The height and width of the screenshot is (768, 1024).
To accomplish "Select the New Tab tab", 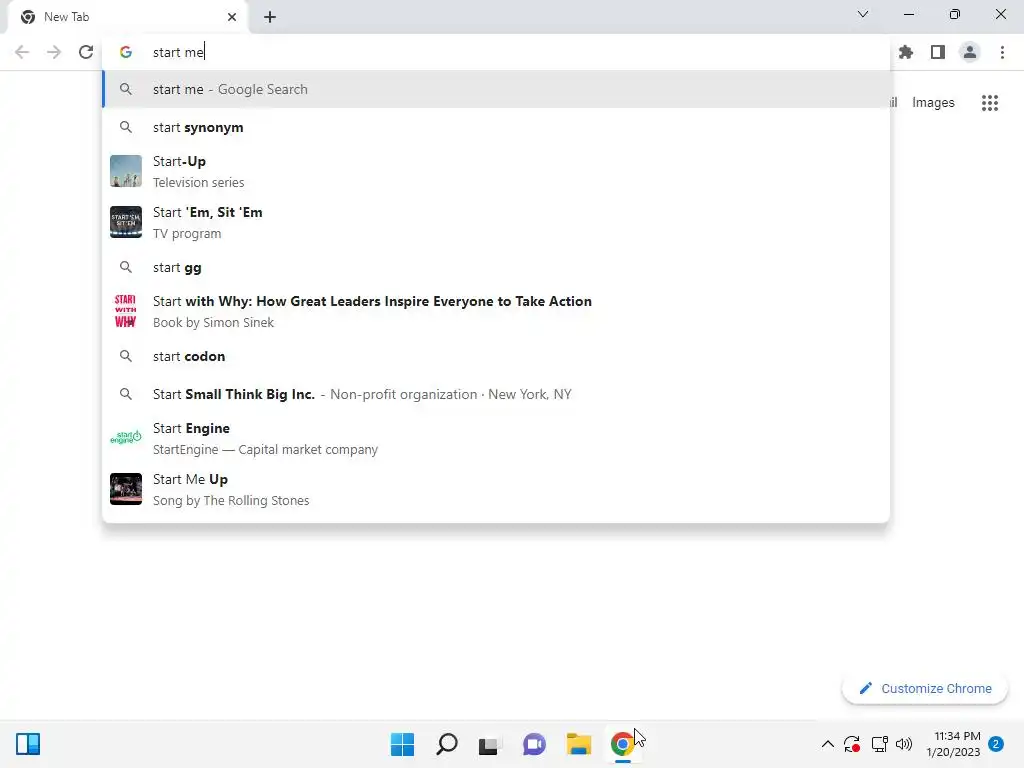I will [x=127, y=17].
